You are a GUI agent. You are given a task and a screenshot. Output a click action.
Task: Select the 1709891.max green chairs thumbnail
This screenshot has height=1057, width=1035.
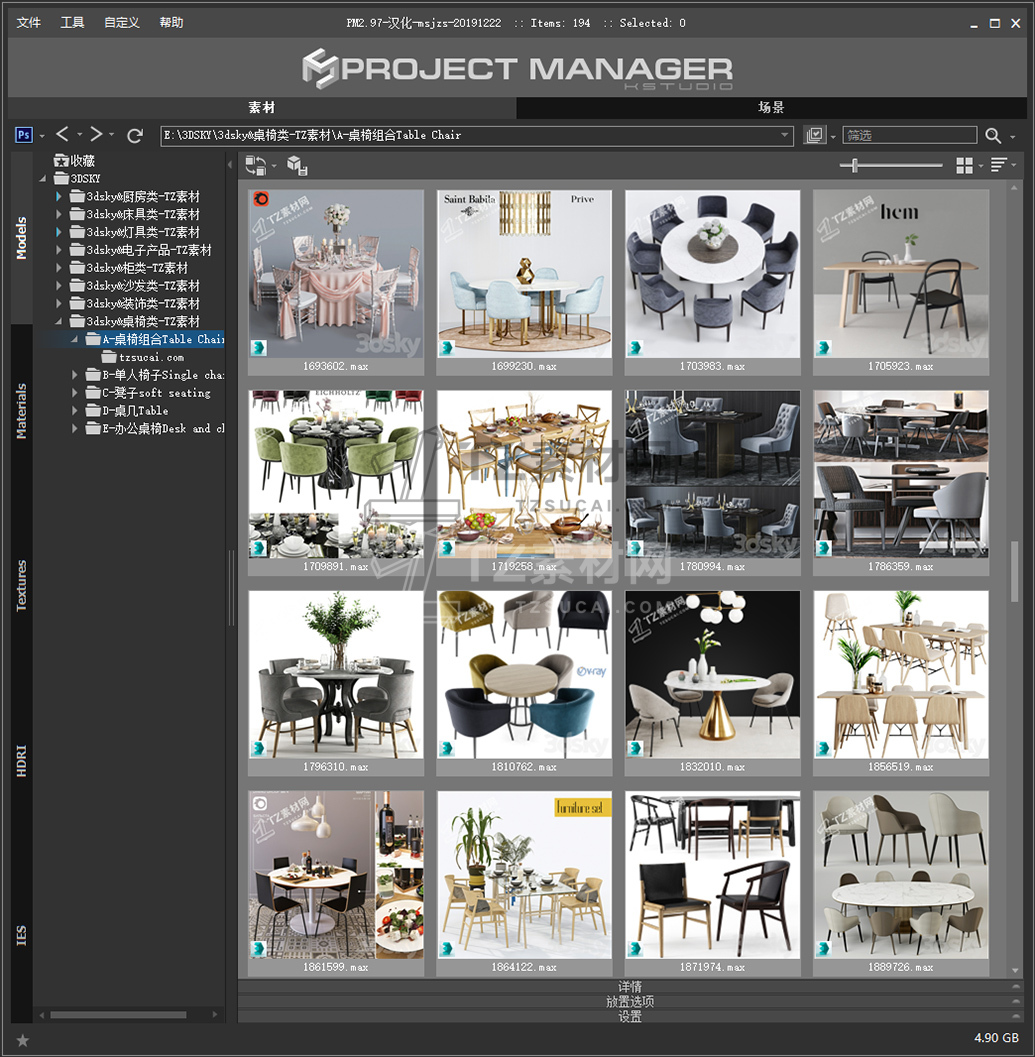click(x=336, y=474)
